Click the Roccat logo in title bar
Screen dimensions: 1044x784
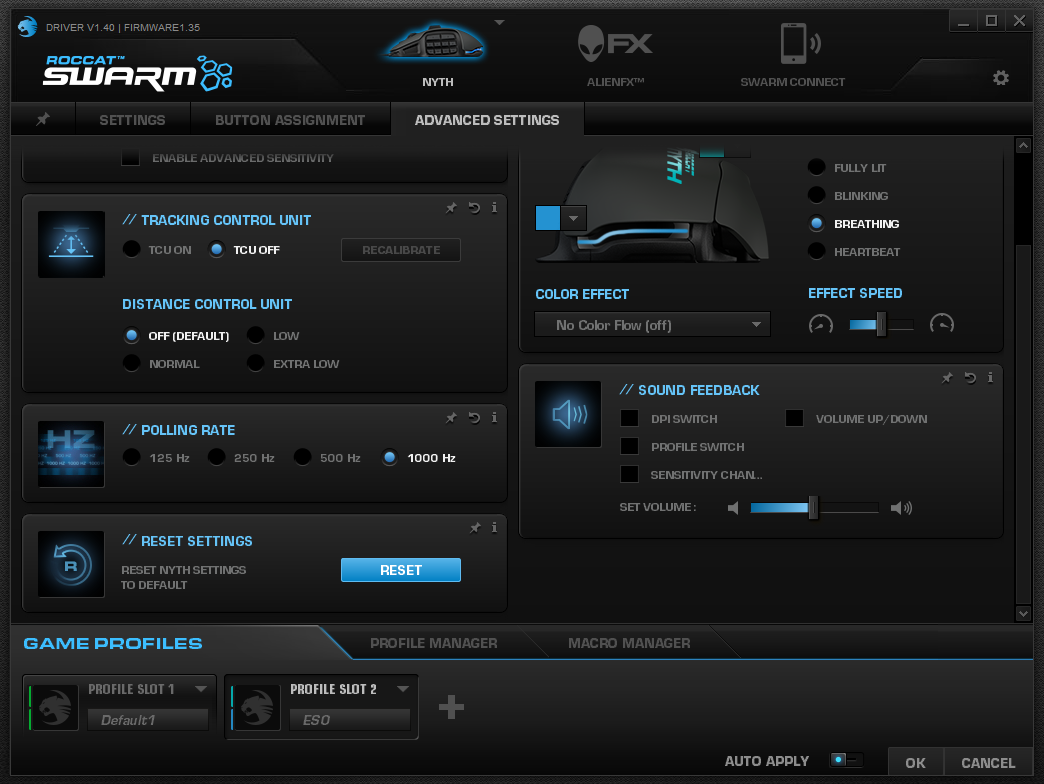[27, 27]
